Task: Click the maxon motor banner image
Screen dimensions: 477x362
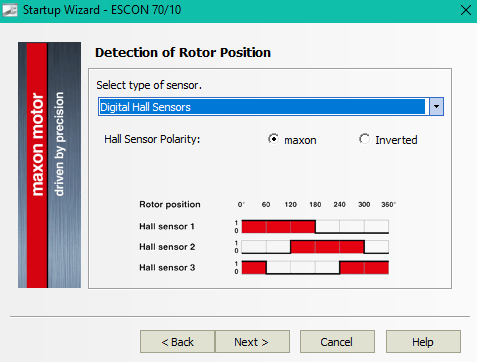Action: pyautogui.click(x=49, y=165)
